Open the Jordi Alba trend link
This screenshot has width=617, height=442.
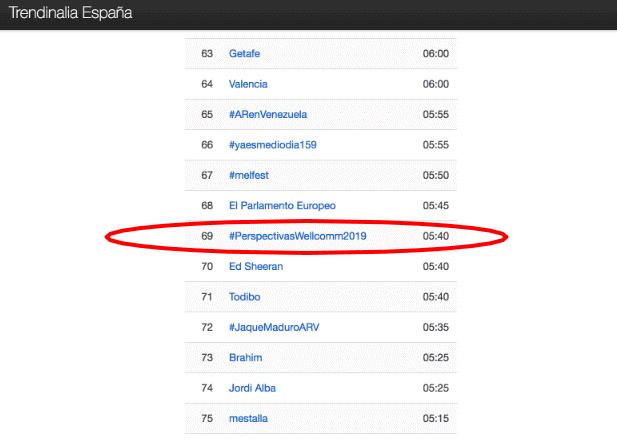(x=252, y=388)
